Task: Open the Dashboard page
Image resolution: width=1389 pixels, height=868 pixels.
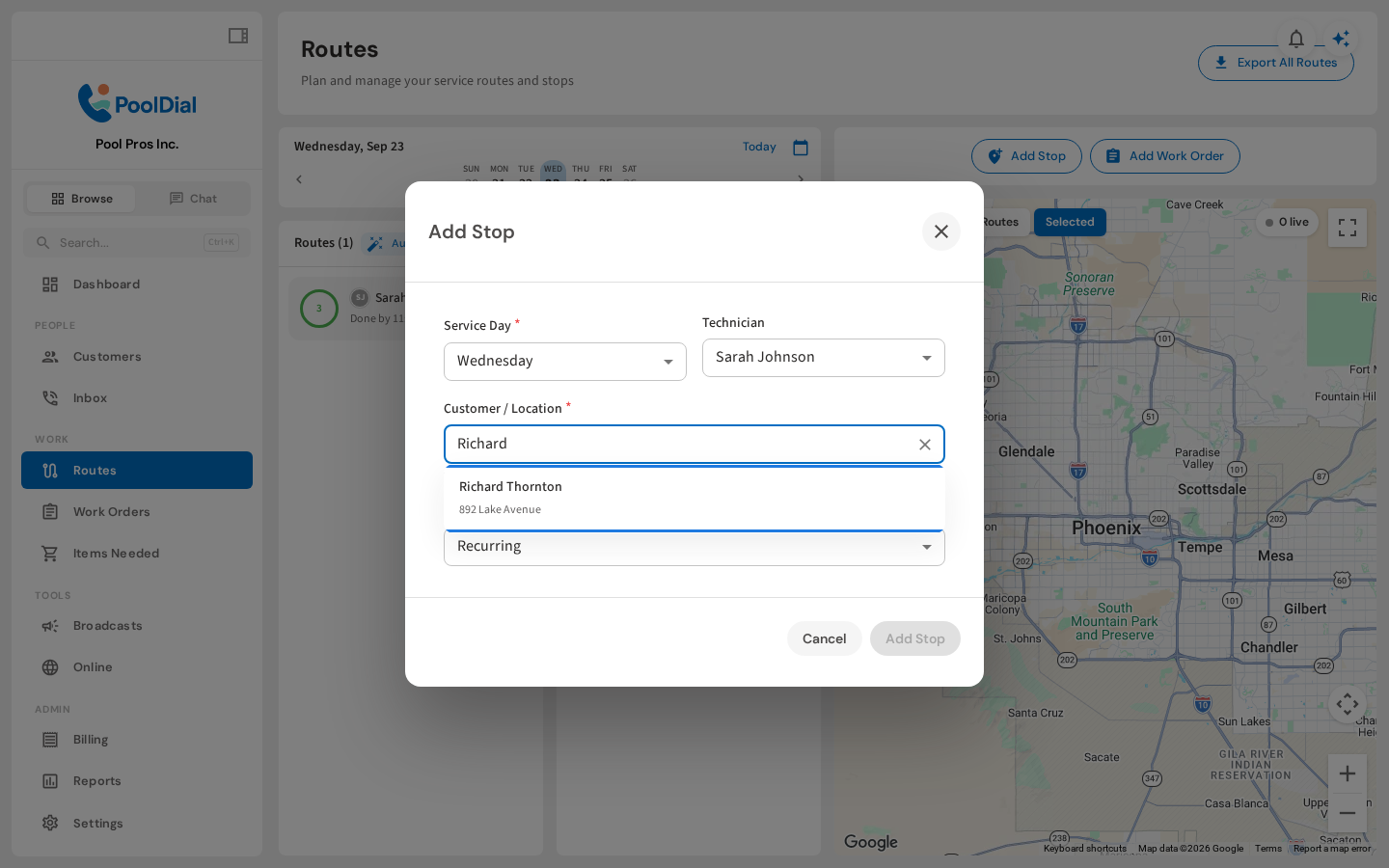Action: pyautogui.click(x=137, y=285)
